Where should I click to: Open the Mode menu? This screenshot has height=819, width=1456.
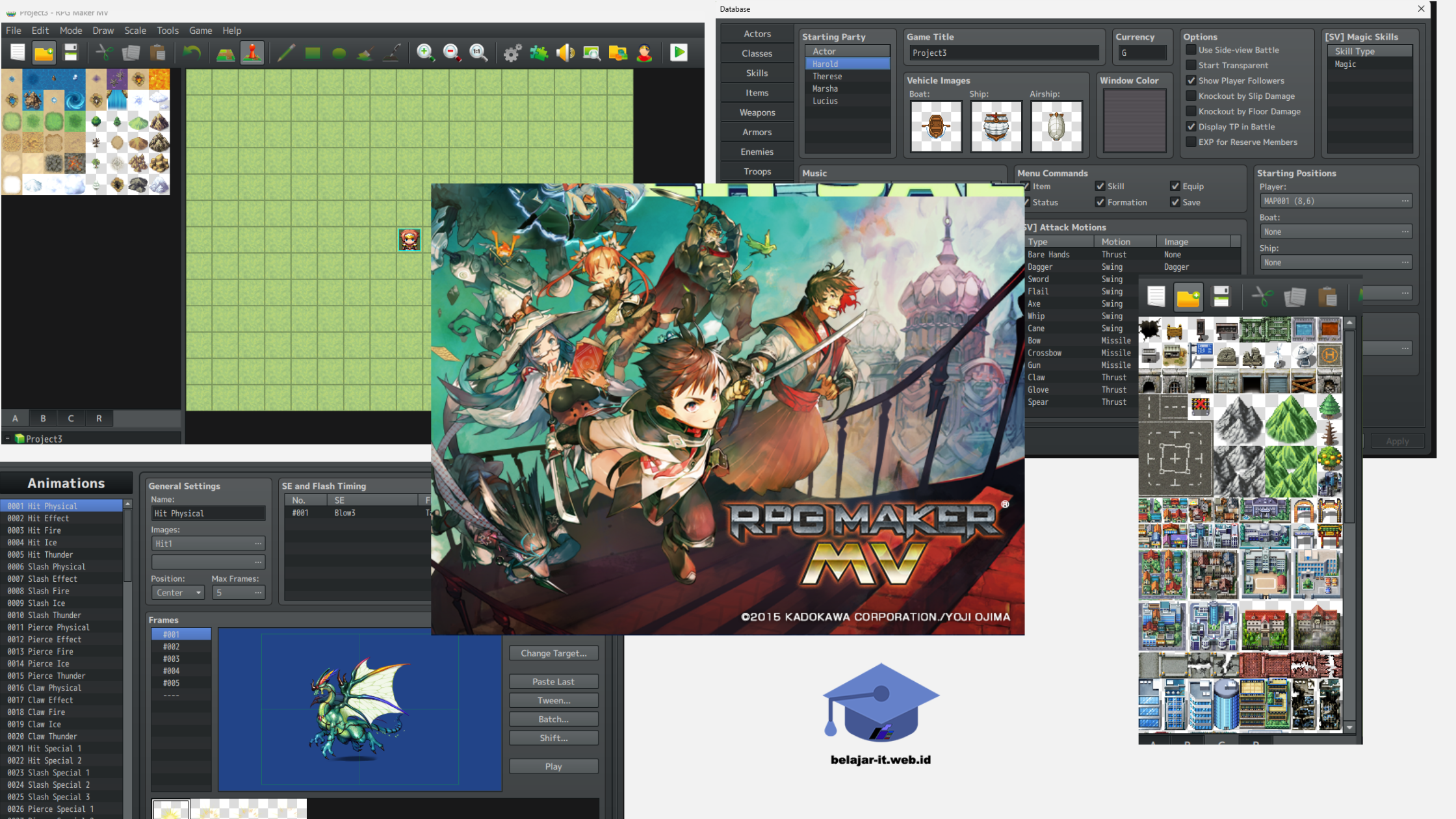(71, 31)
